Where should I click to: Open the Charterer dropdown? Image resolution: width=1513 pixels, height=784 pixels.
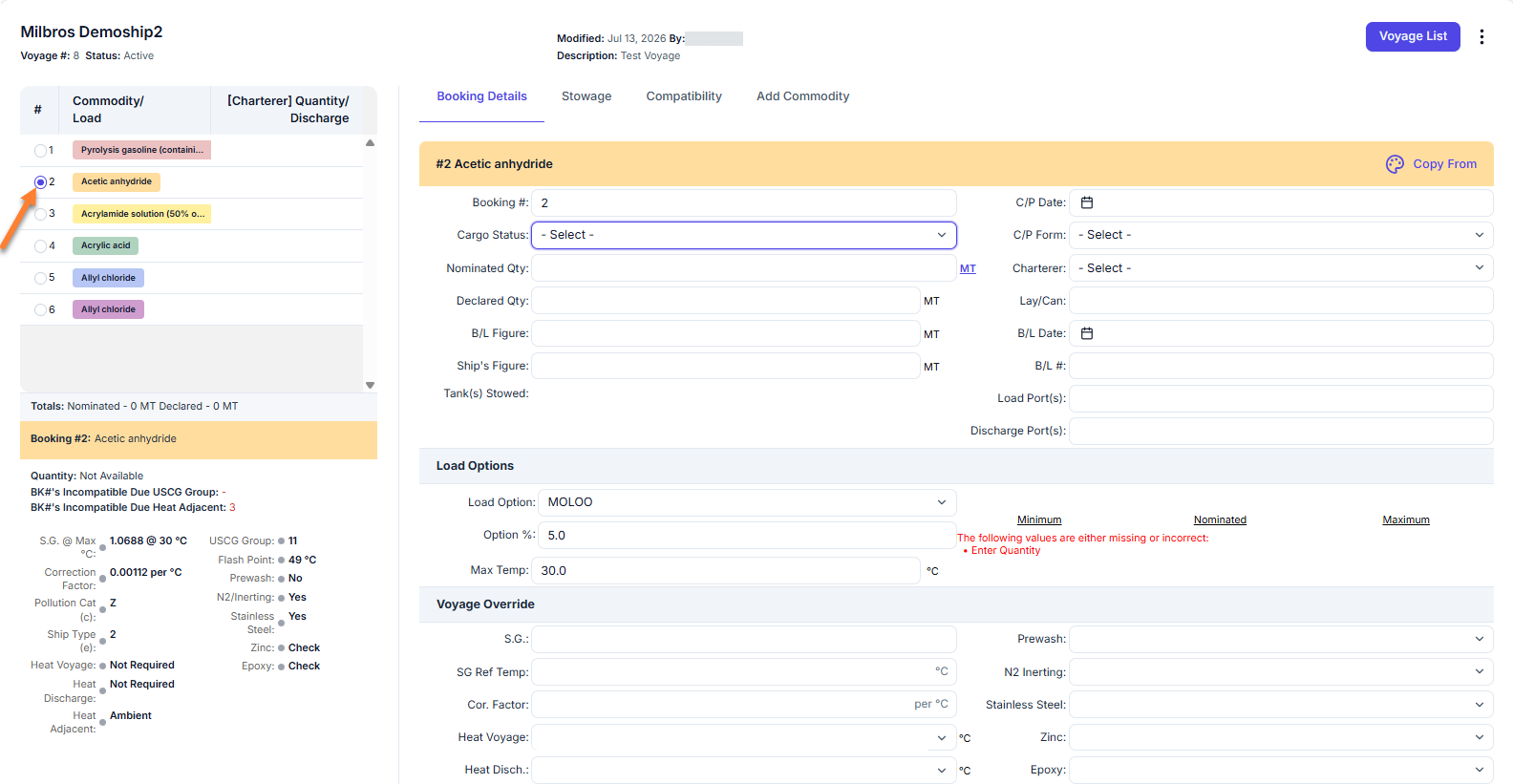point(1281,268)
